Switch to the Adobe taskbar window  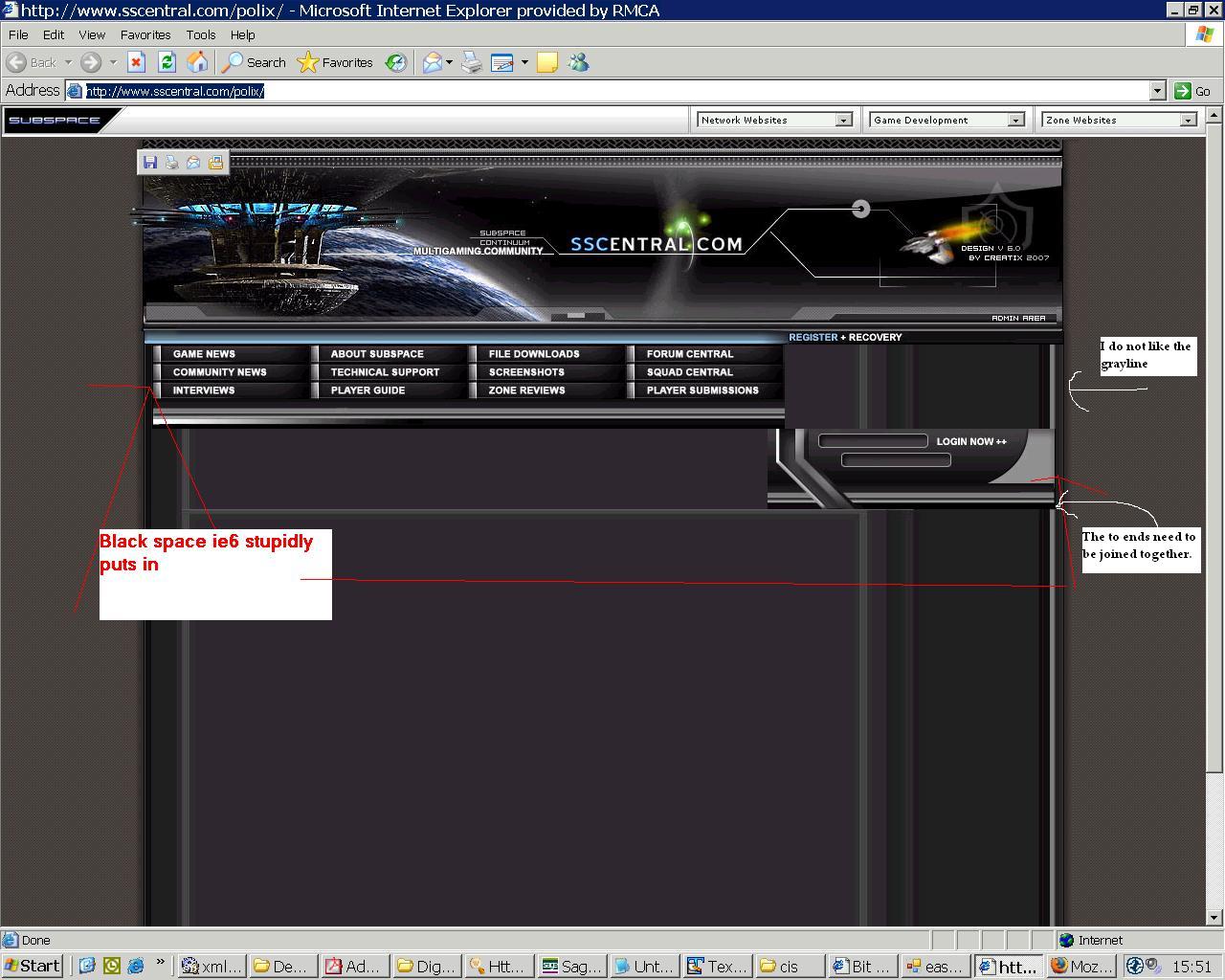point(356,966)
